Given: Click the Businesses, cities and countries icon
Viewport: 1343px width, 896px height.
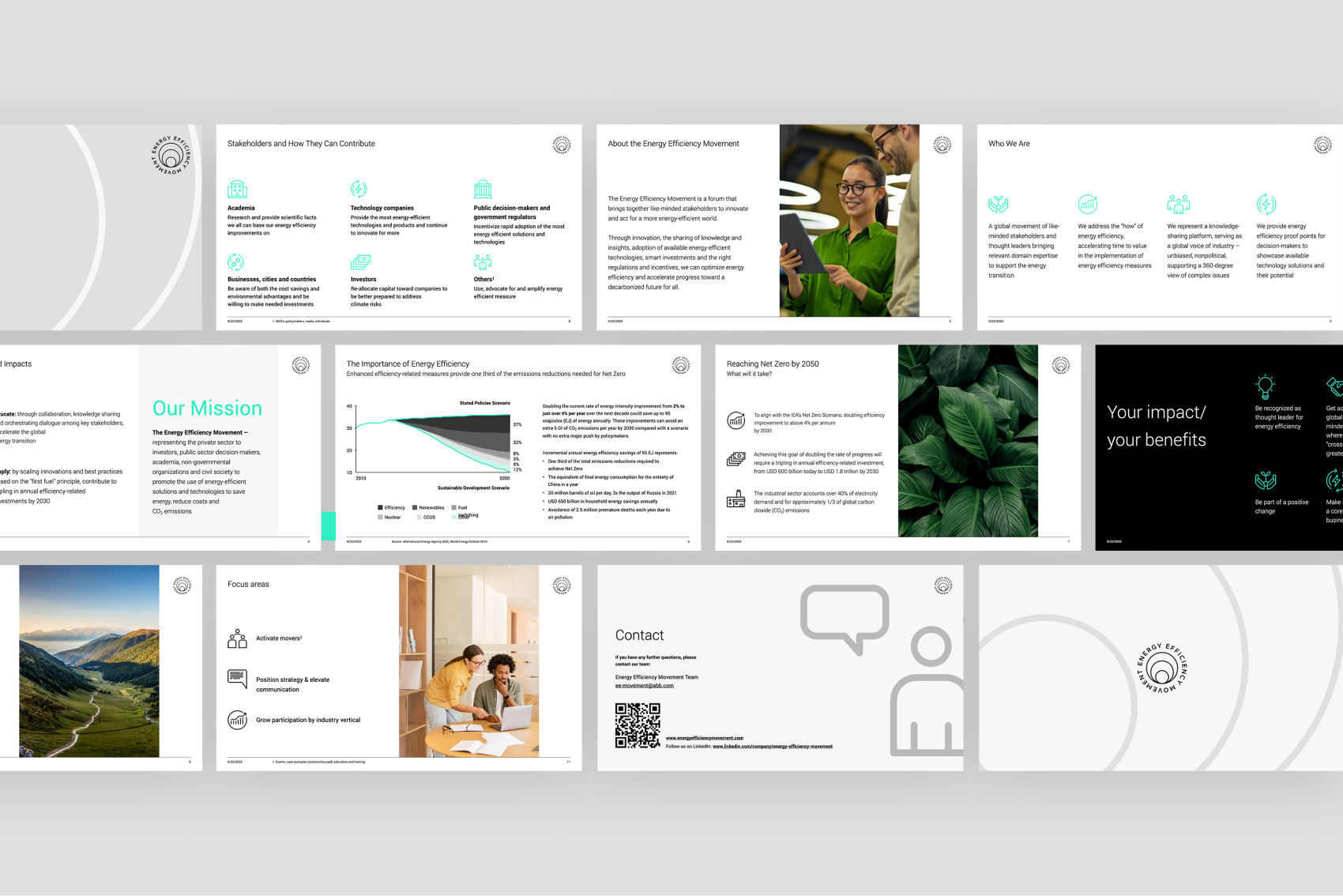Looking at the screenshot, I should click(235, 262).
